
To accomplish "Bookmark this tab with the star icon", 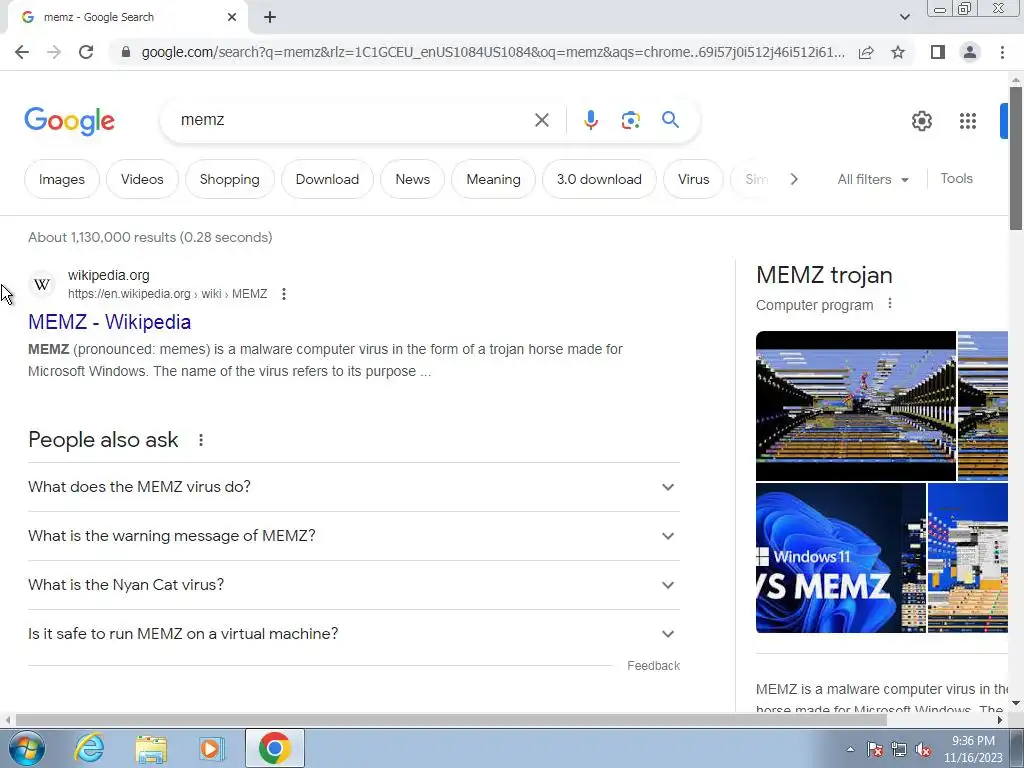I will (x=898, y=52).
